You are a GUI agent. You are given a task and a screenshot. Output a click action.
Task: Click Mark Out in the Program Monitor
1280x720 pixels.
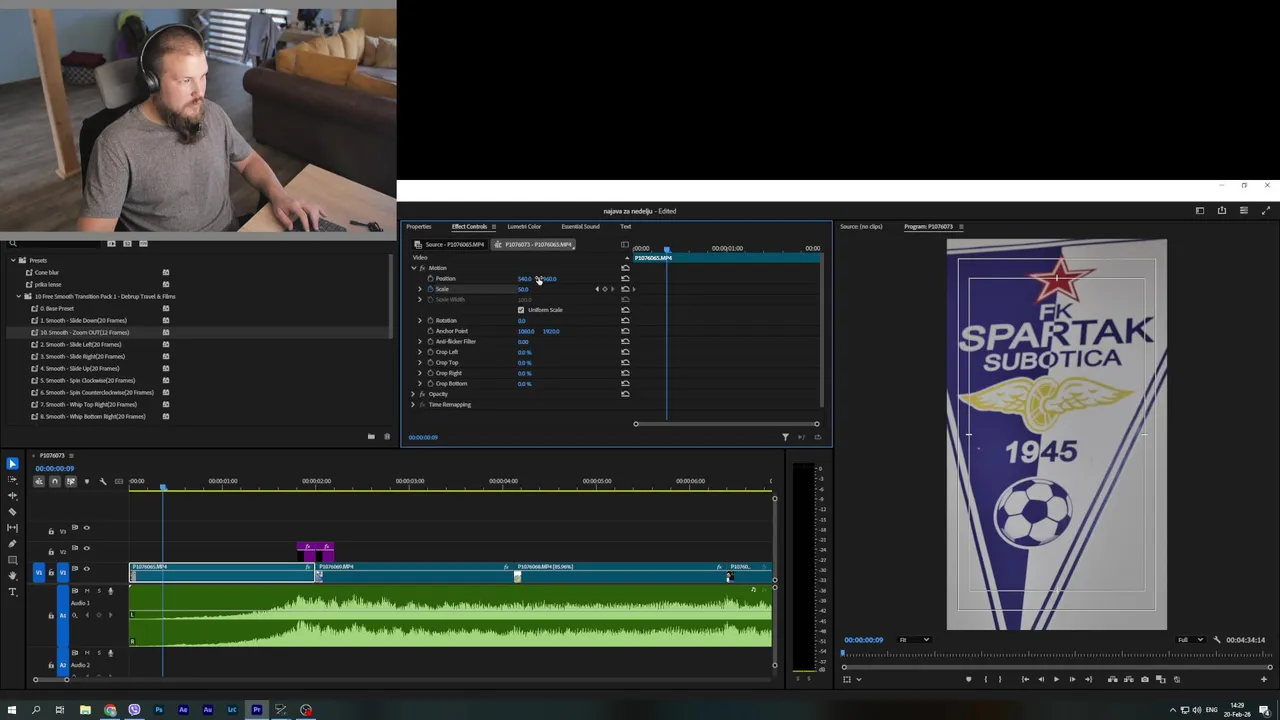click(1000, 679)
